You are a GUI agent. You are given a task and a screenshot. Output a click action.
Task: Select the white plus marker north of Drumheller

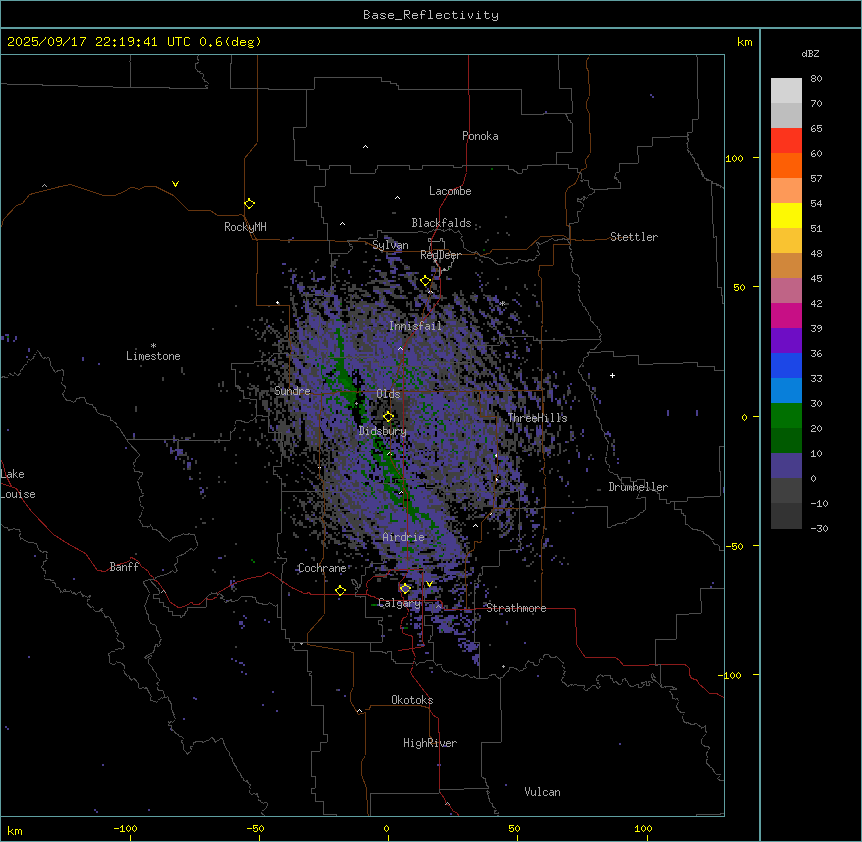click(x=613, y=376)
